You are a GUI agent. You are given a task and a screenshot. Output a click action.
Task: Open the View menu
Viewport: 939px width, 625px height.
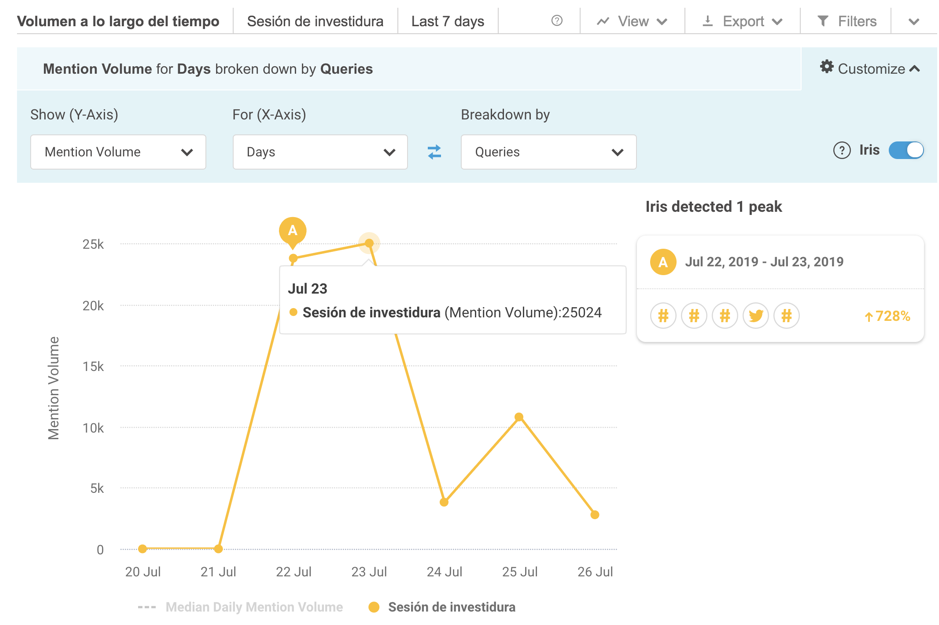click(632, 21)
